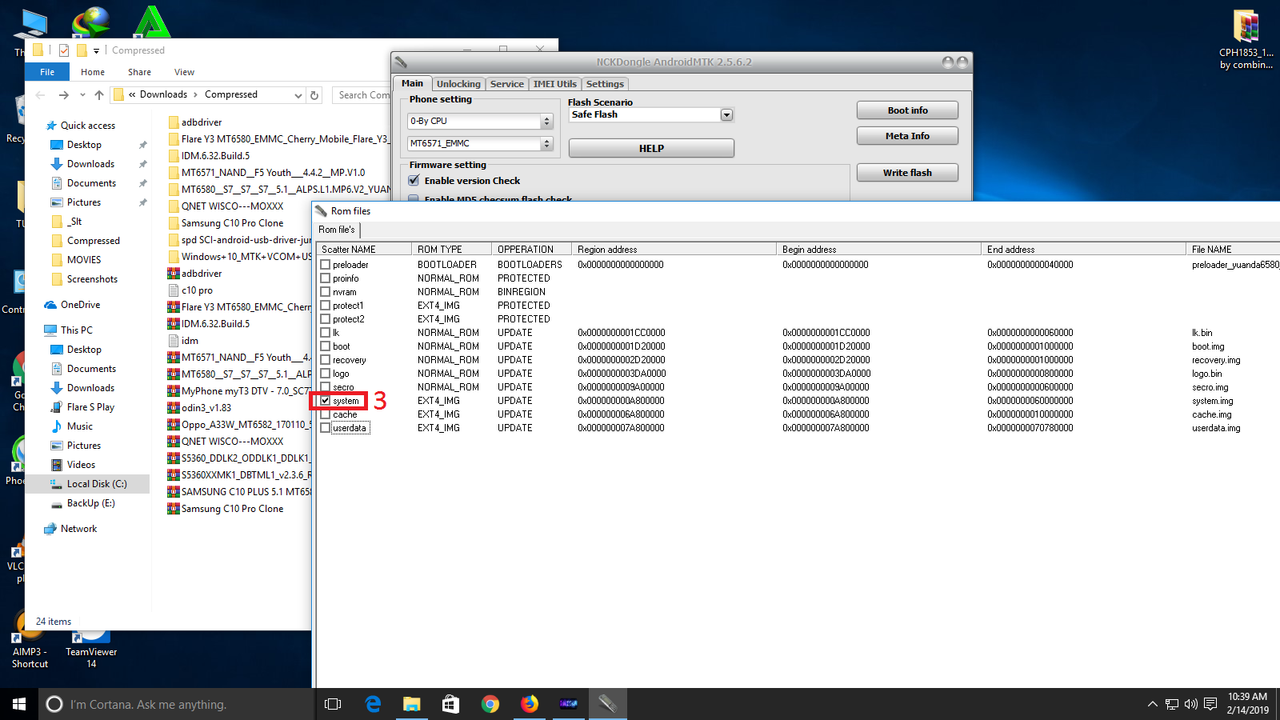Screen dimensions: 1280x720
Task: Open Microsoft Edge from the taskbar
Action: [372, 704]
